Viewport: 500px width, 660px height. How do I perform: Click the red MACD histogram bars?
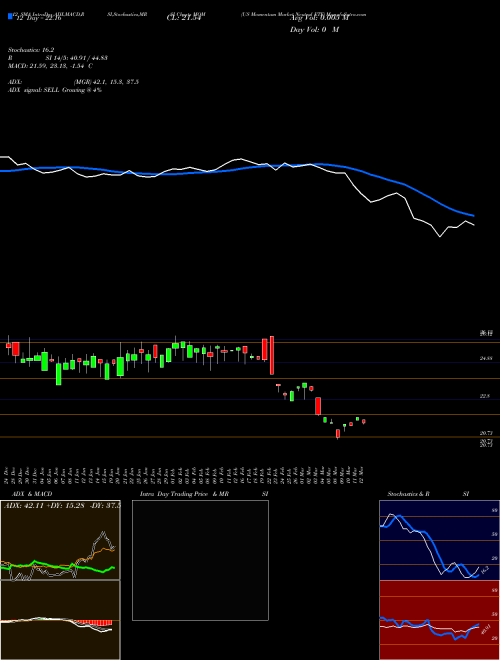(93, 623)
